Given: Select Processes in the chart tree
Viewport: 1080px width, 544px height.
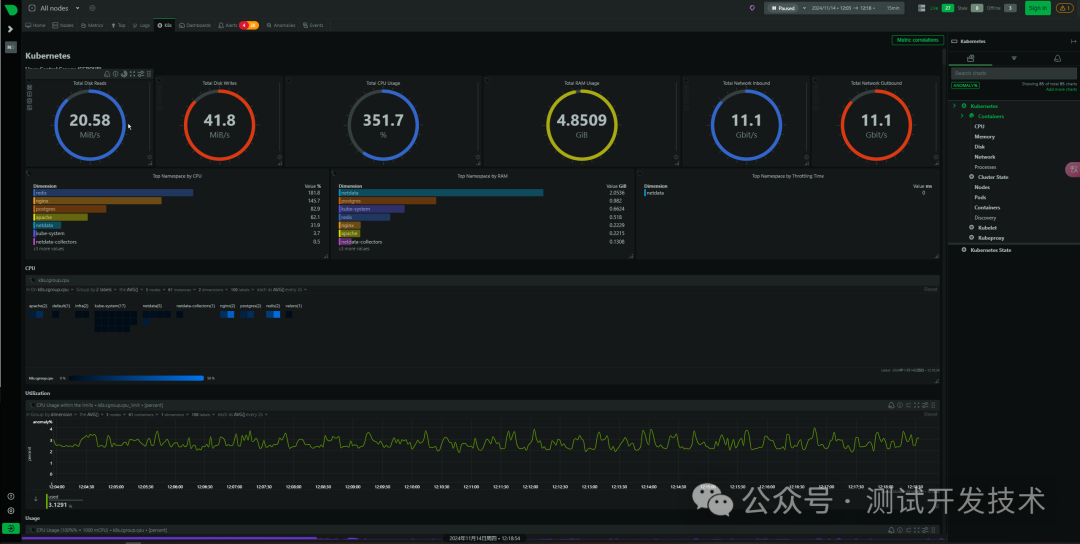Looking at the screenshot, I should [985, 167].
